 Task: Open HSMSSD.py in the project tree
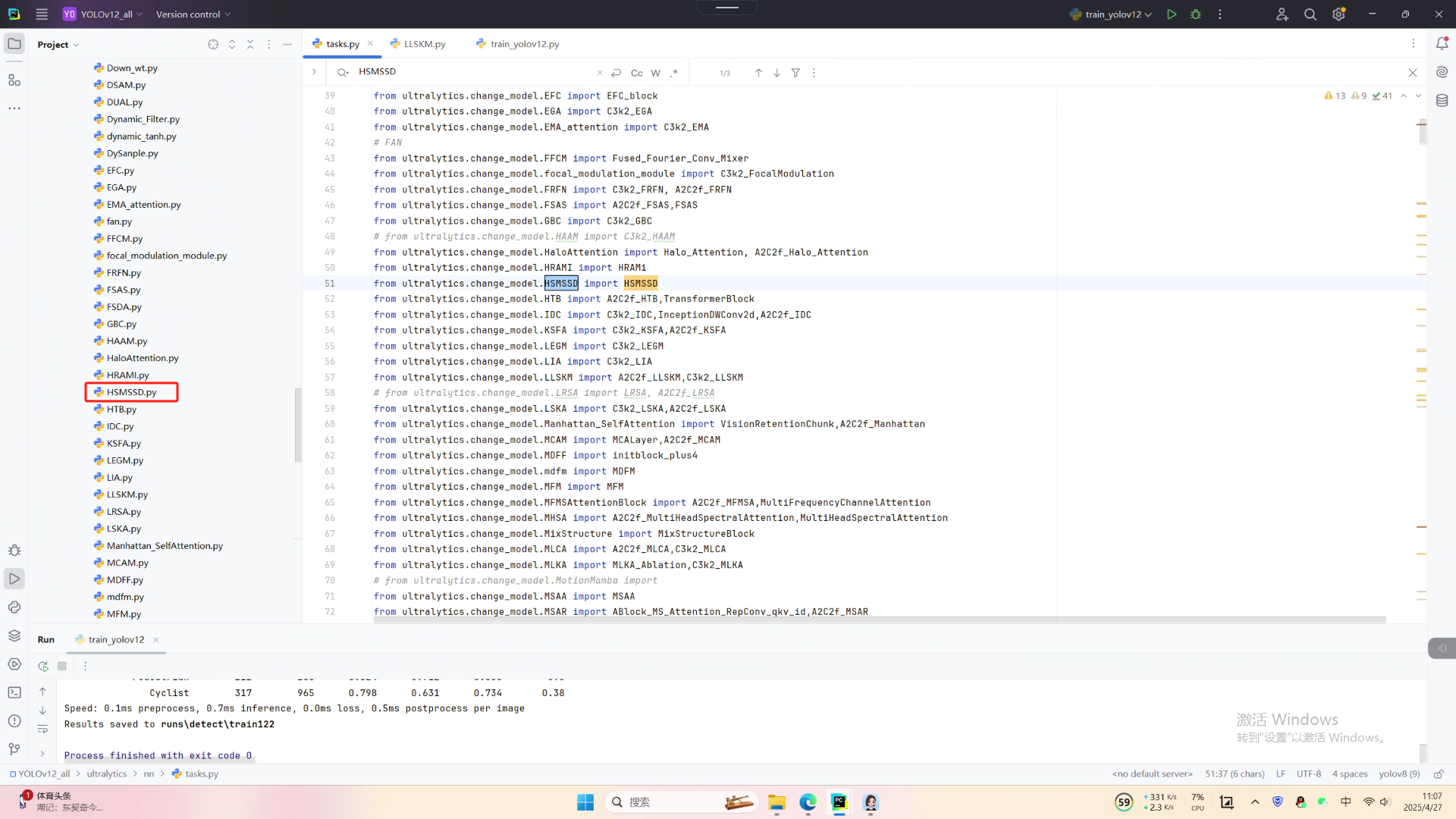131,392
